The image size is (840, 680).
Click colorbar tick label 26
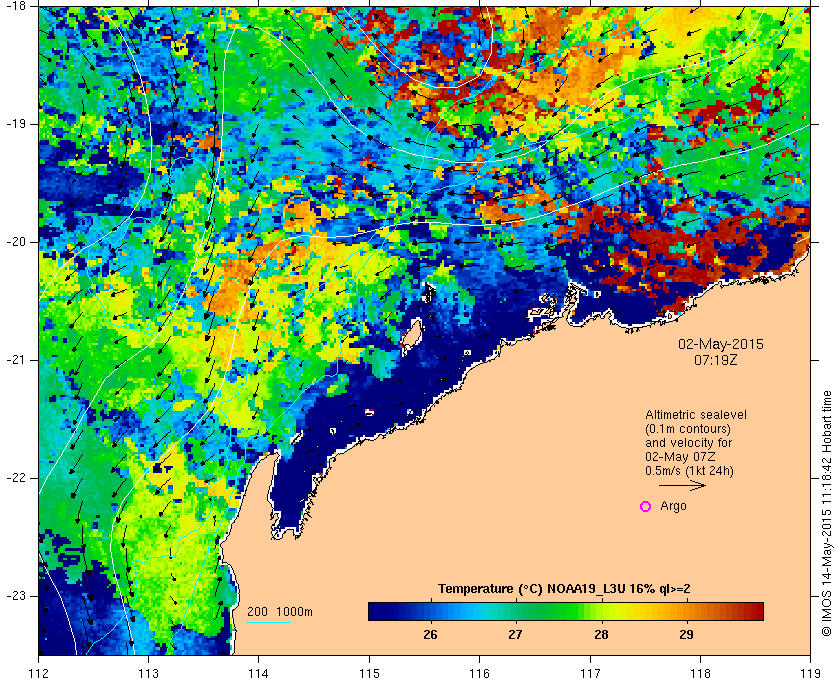pos(430,635)
